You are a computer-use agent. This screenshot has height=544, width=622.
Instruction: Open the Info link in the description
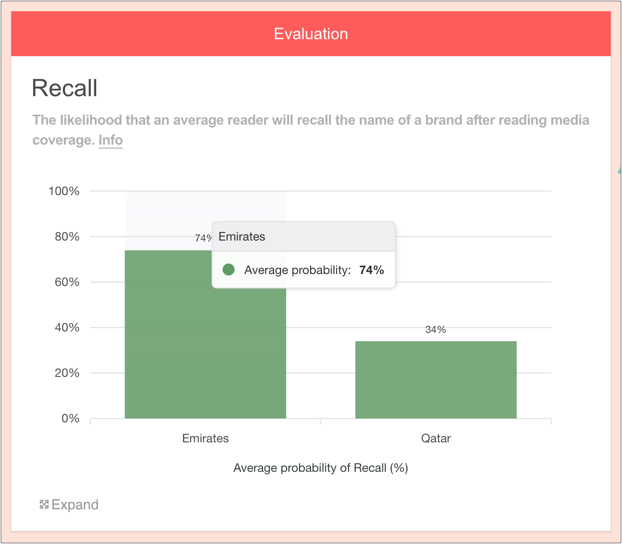click(110, 140)
